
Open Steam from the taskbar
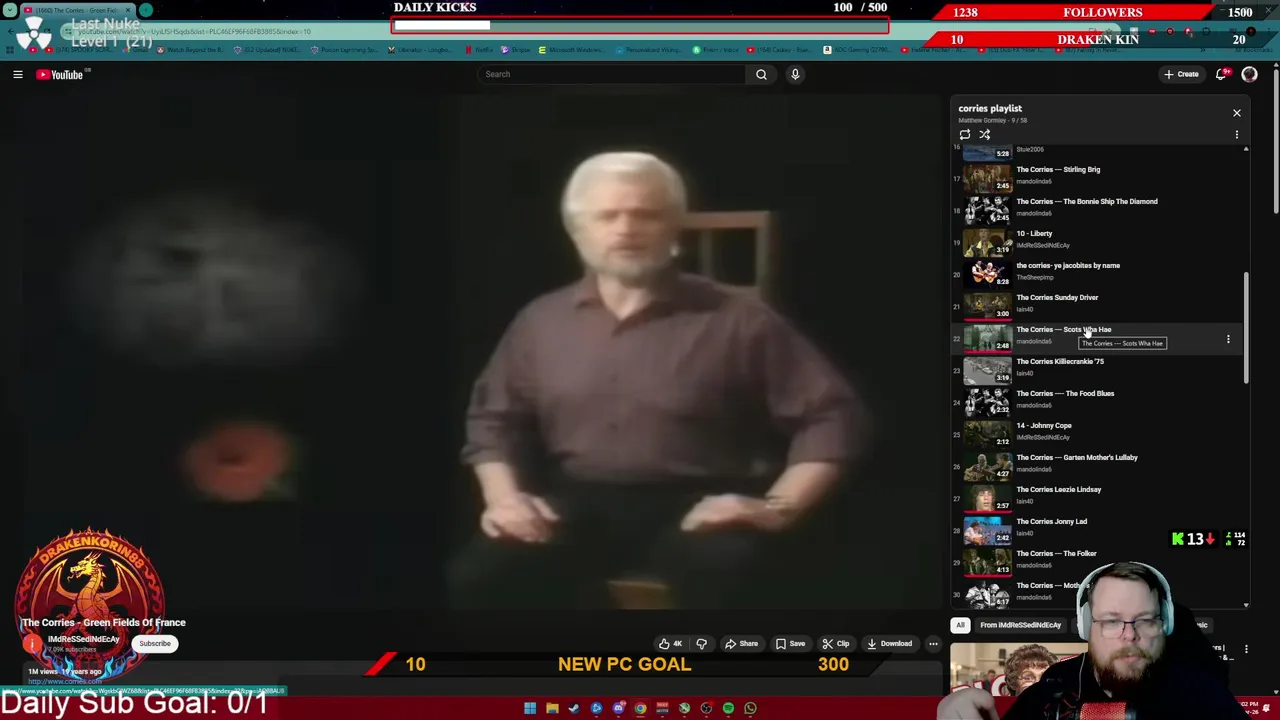click(x=574, y=708)
